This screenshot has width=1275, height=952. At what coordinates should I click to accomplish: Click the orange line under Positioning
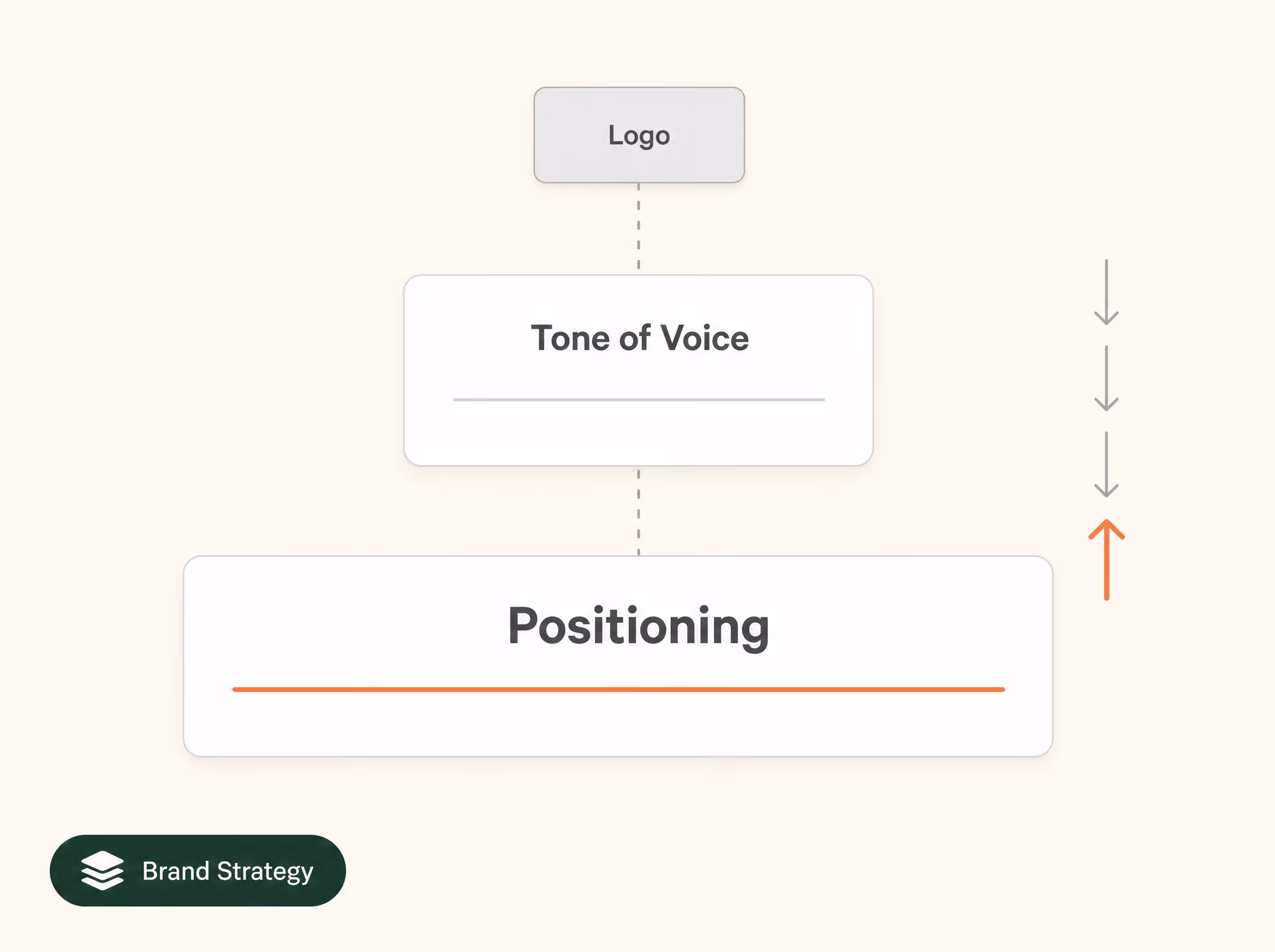point(618,689)
